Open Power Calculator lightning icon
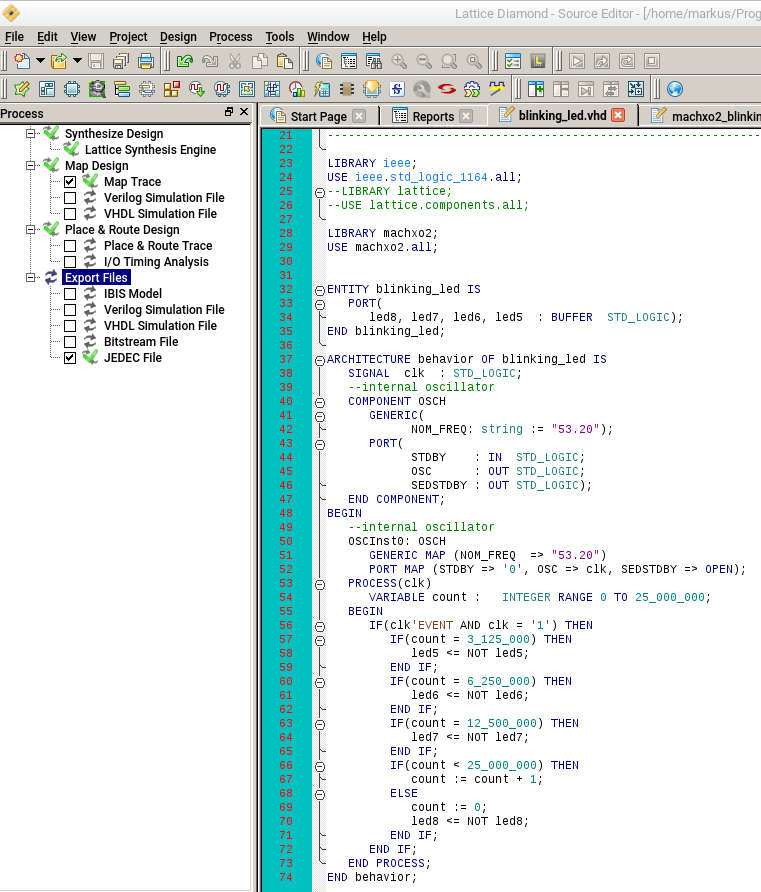This screenshot has width=761, height=892. [x=322, y=89]
